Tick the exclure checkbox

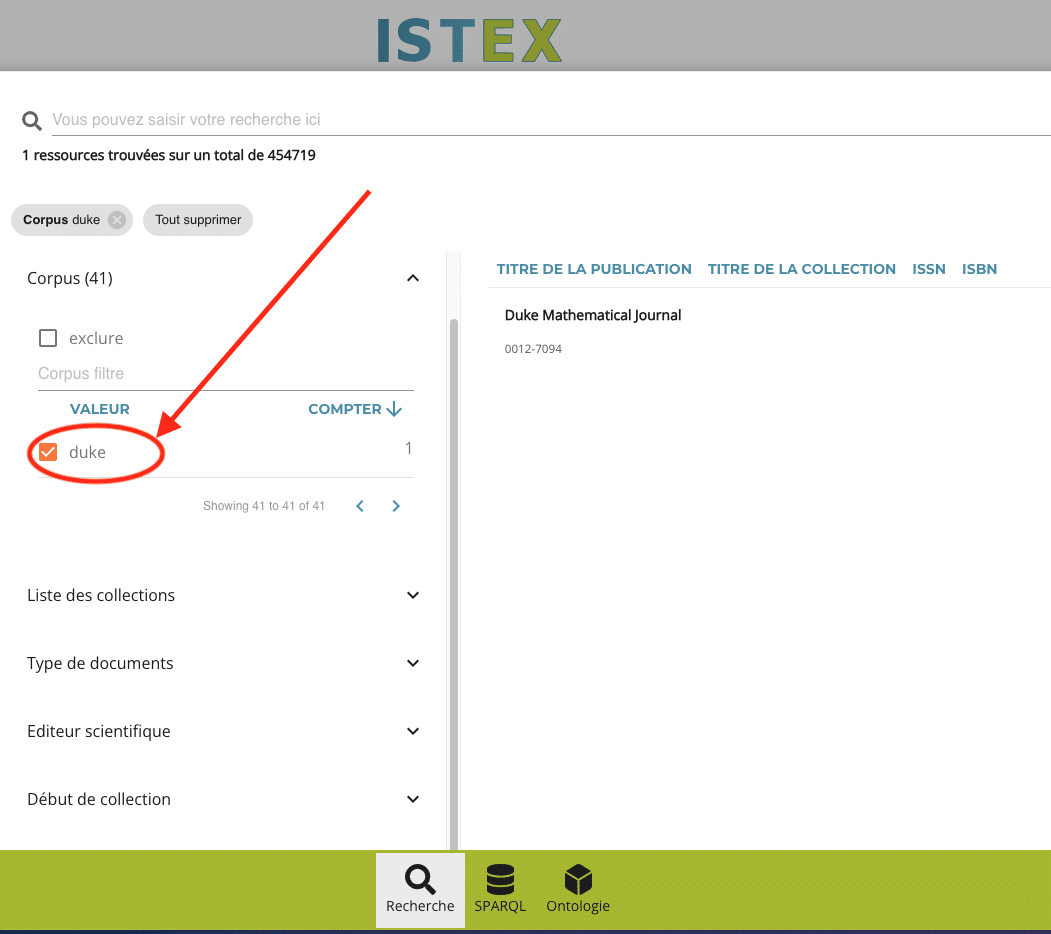48,338
